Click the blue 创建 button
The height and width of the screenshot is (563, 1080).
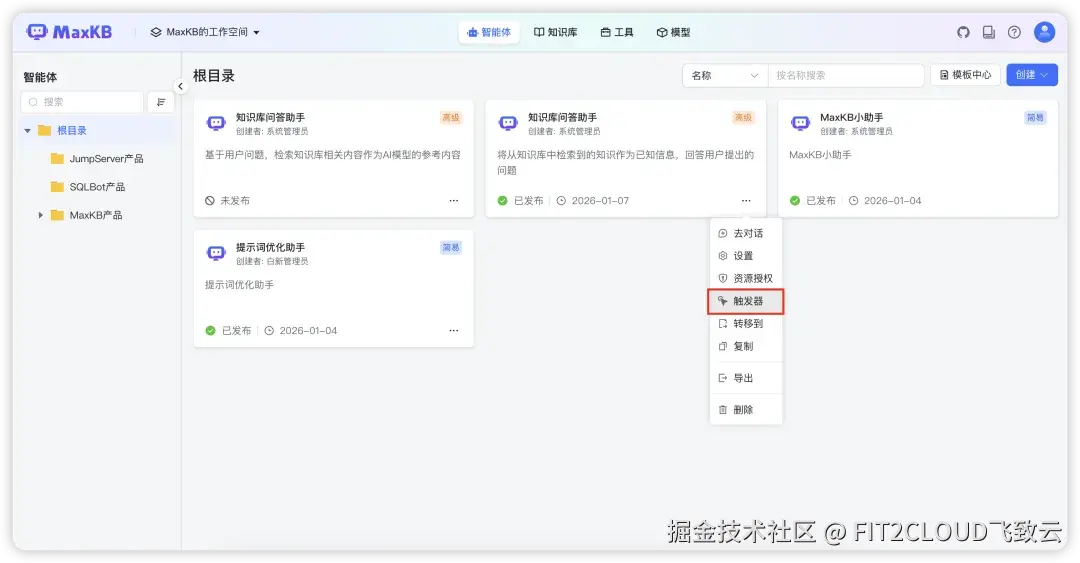coord(1031,74)
